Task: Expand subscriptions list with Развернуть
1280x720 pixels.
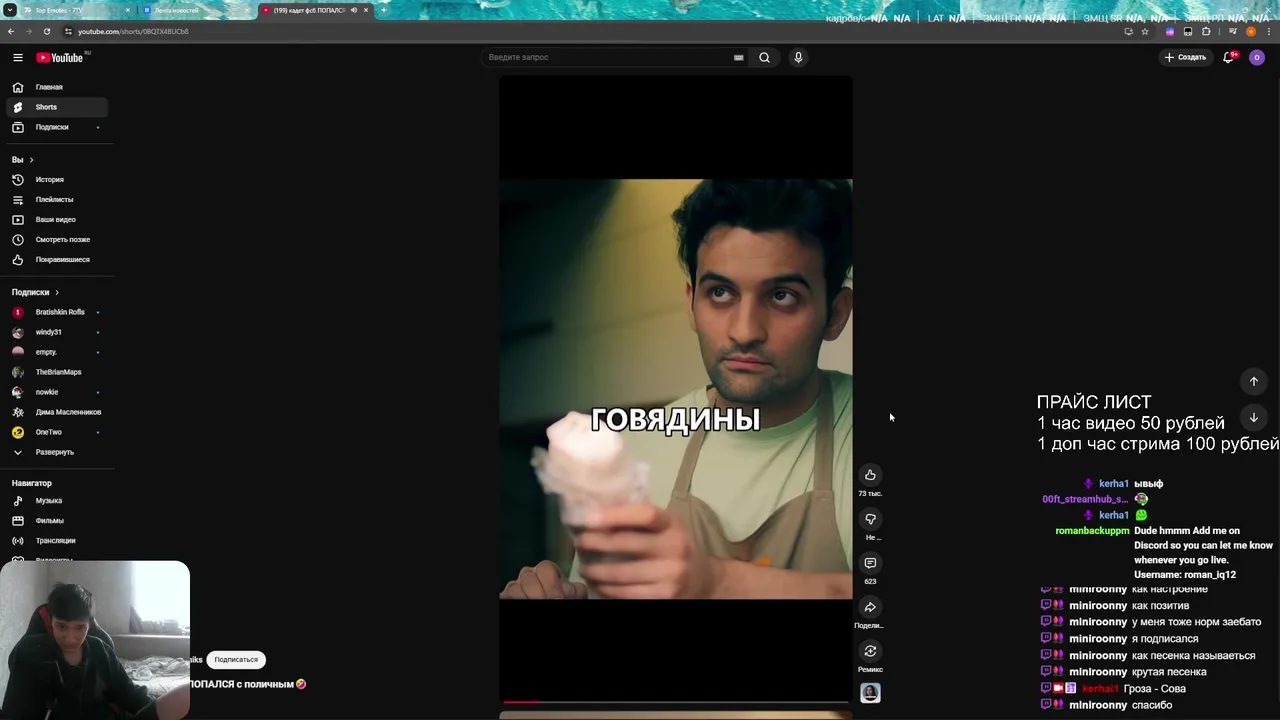Action: pyautogui.click(x=58, y=452)
